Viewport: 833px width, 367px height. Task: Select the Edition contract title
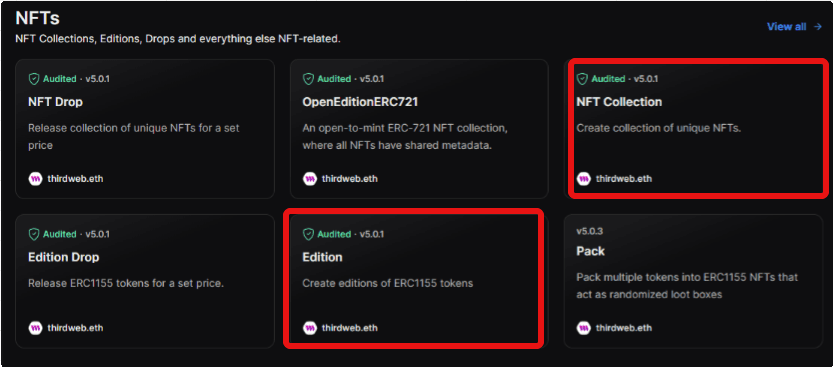click(322, 257)
